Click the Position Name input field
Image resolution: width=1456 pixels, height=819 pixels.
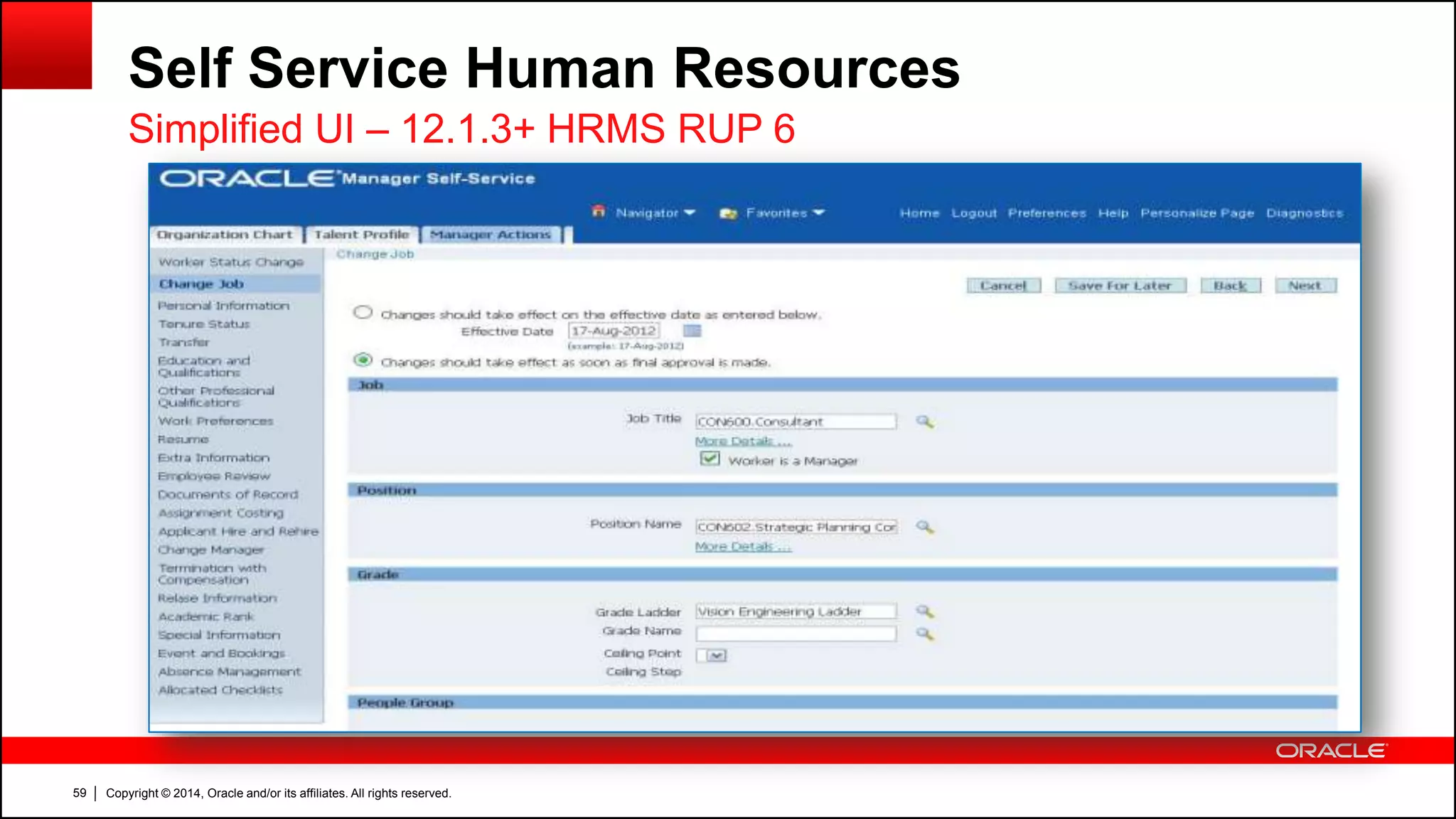796,527
